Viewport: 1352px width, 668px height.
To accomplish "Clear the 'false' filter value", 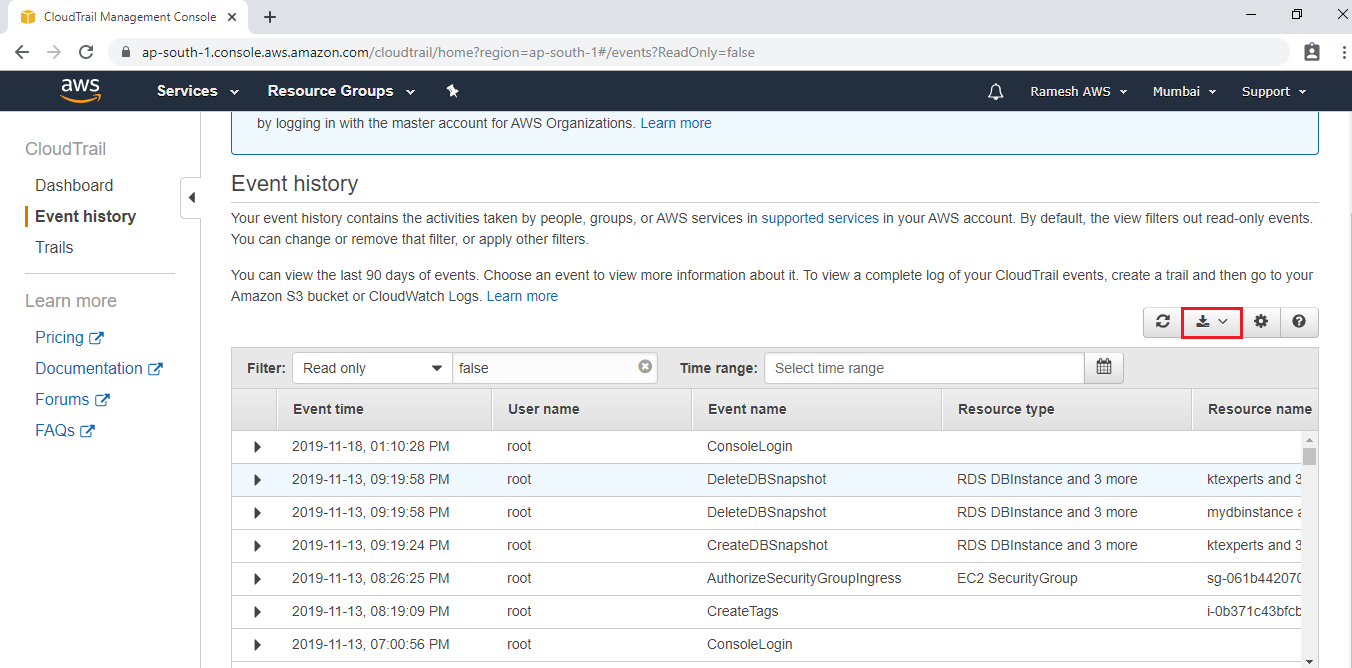I will click(x=645, y=367).
